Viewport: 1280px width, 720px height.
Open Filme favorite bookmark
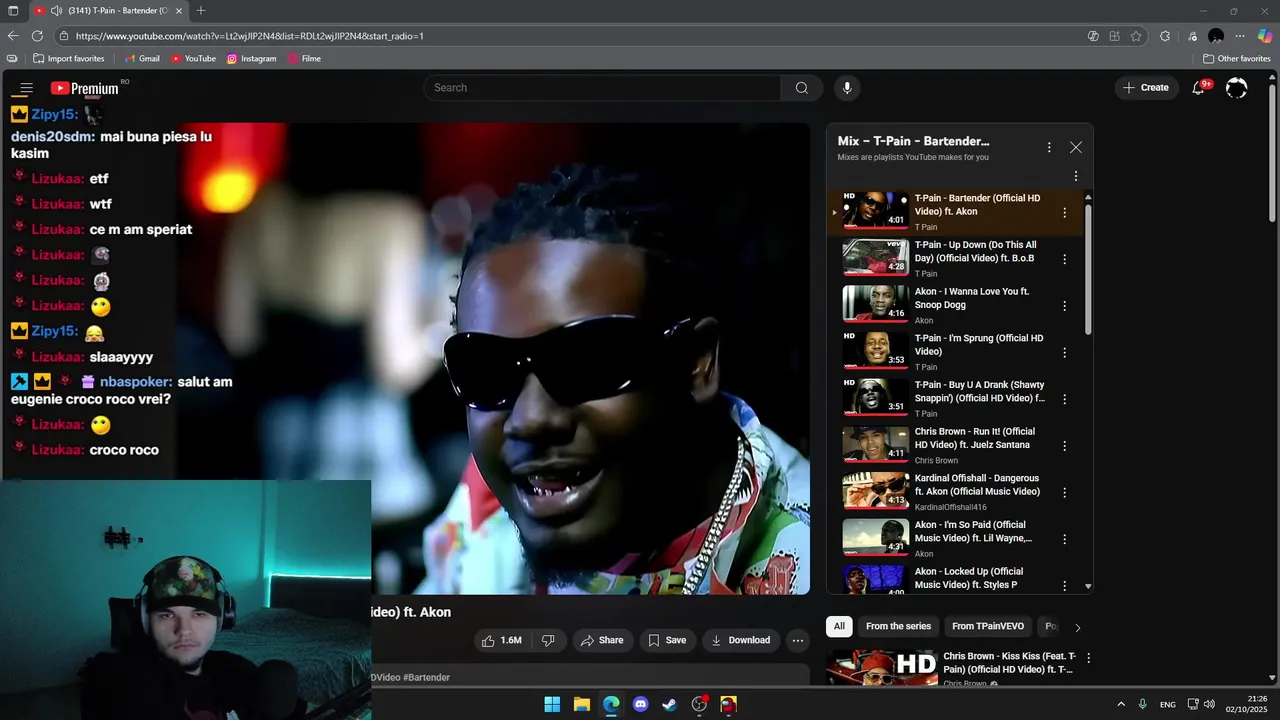(304, 59)
